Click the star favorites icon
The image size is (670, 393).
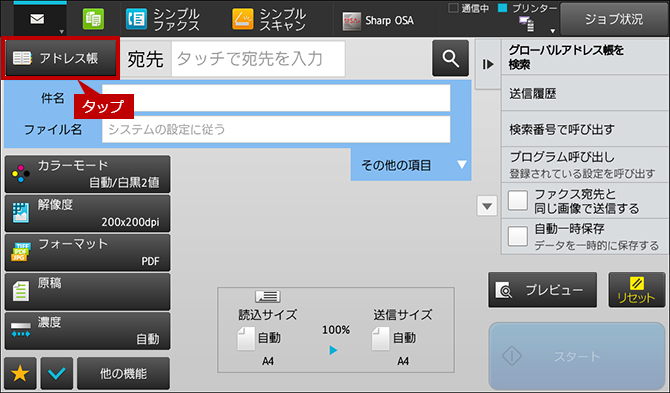click(x=20, y=373)
